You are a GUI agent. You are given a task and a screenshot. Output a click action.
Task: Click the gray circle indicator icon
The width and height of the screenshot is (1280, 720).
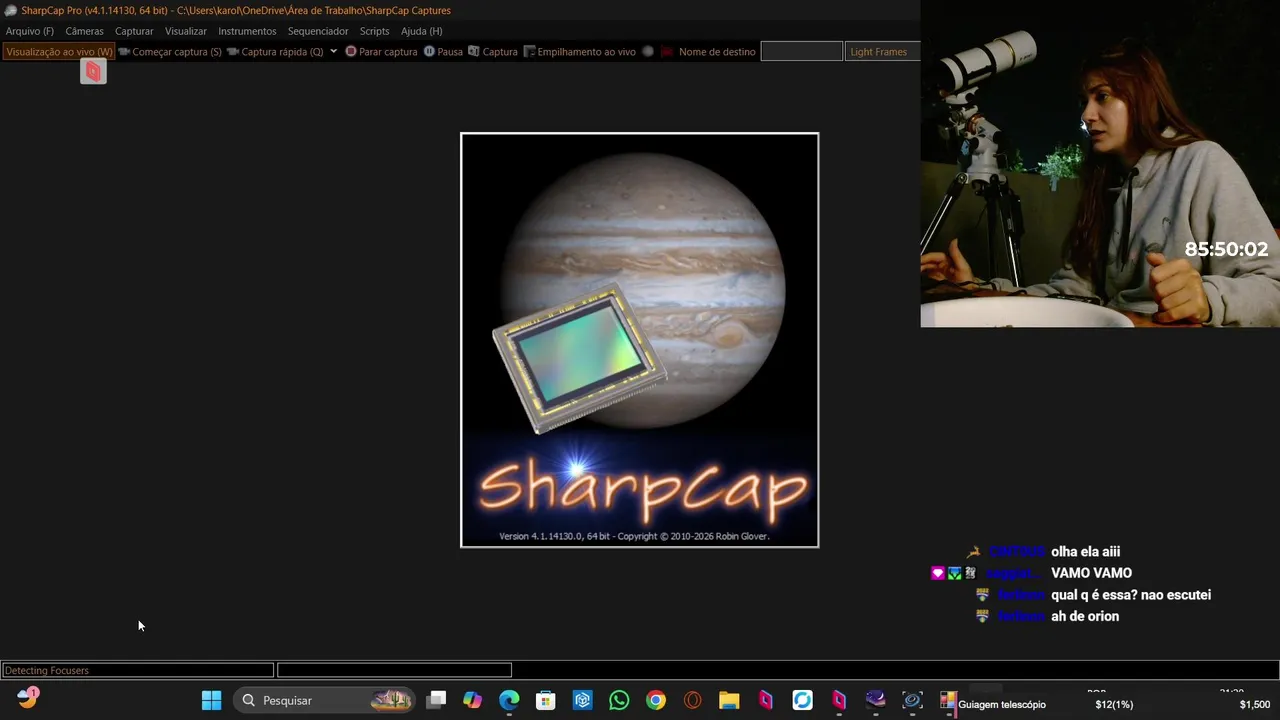point(648,52)
